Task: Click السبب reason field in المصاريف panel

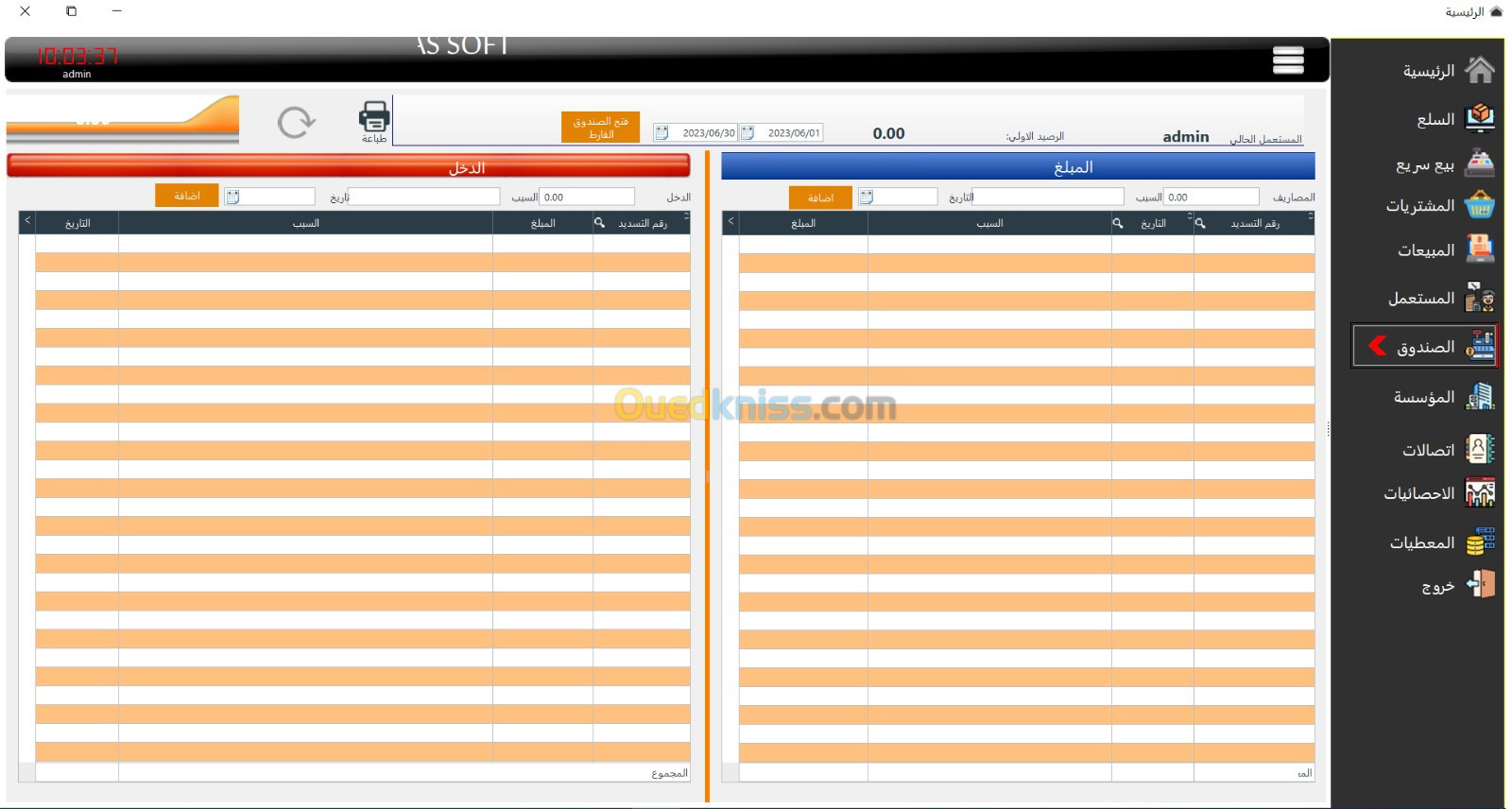Action: 1048,197
